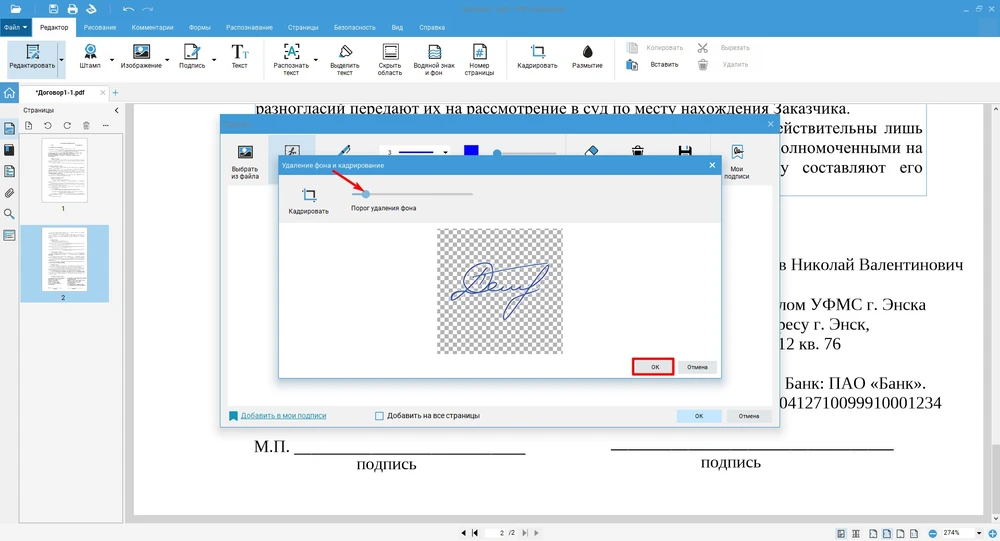This screenshot has width=1000, height=541.
Task: Click the Кадрировать crop icon in the background removal dialog
Action: [308, 196]
